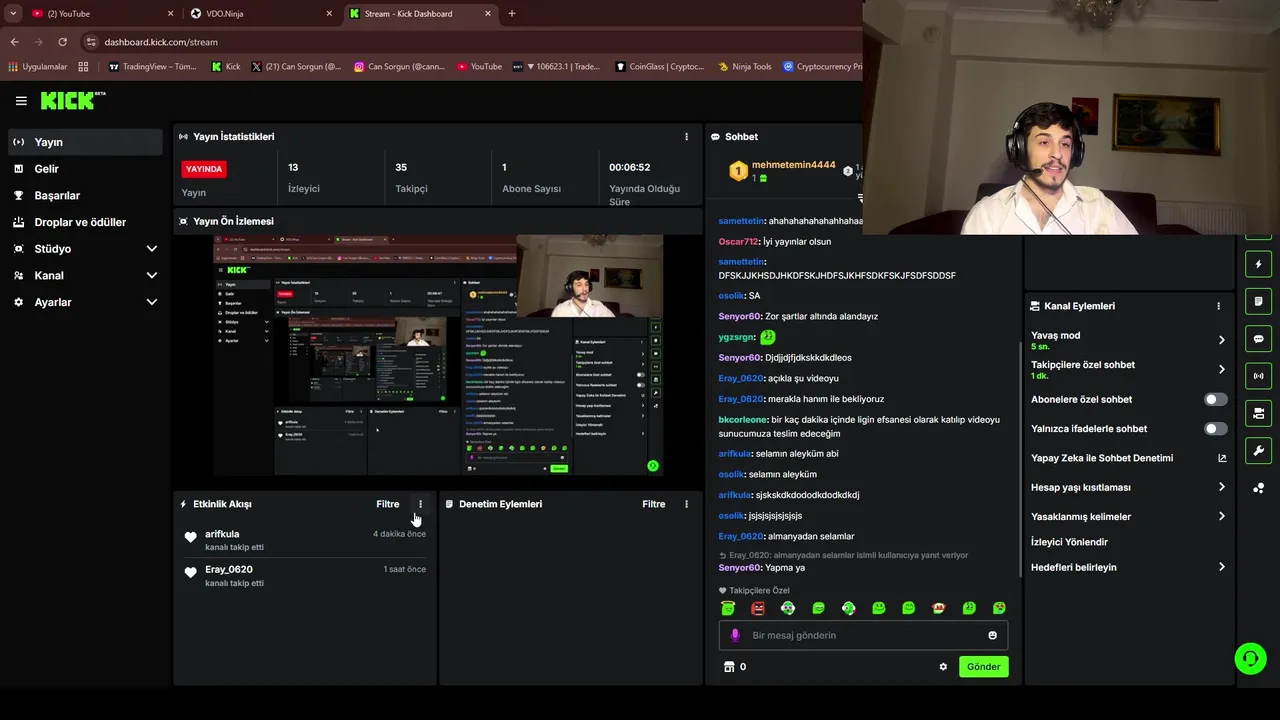Open Kanal Eylemleri three-dot menu
The height and width of the screenshot is (720, 1280).
1218,306
